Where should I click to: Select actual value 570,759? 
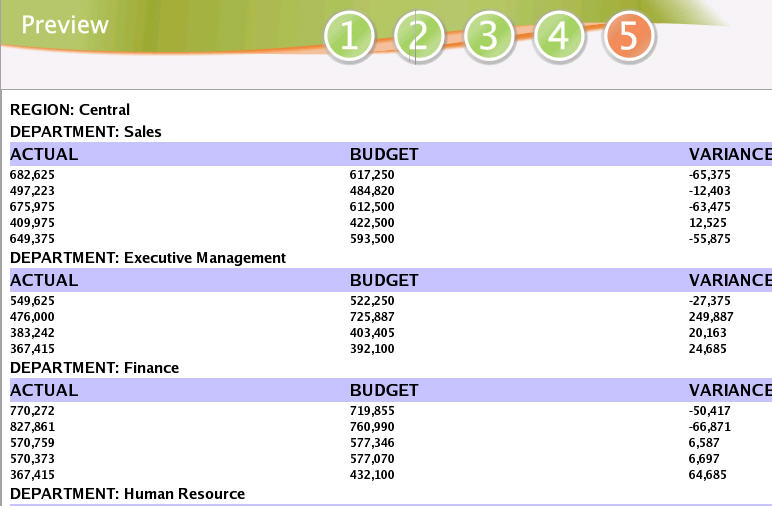[x=32, y=443]
